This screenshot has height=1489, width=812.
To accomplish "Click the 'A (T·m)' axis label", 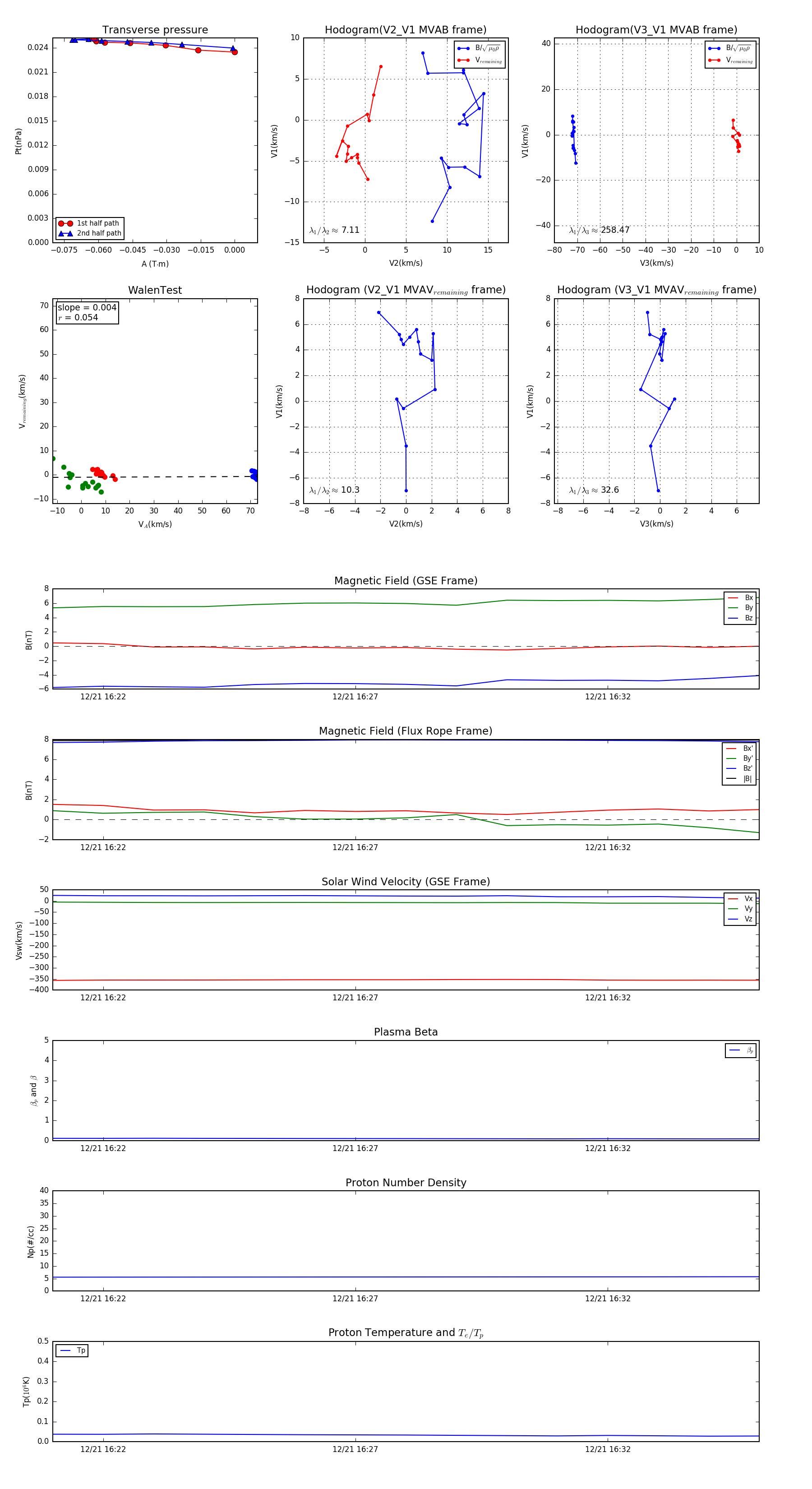I will (x=155, y=264).
